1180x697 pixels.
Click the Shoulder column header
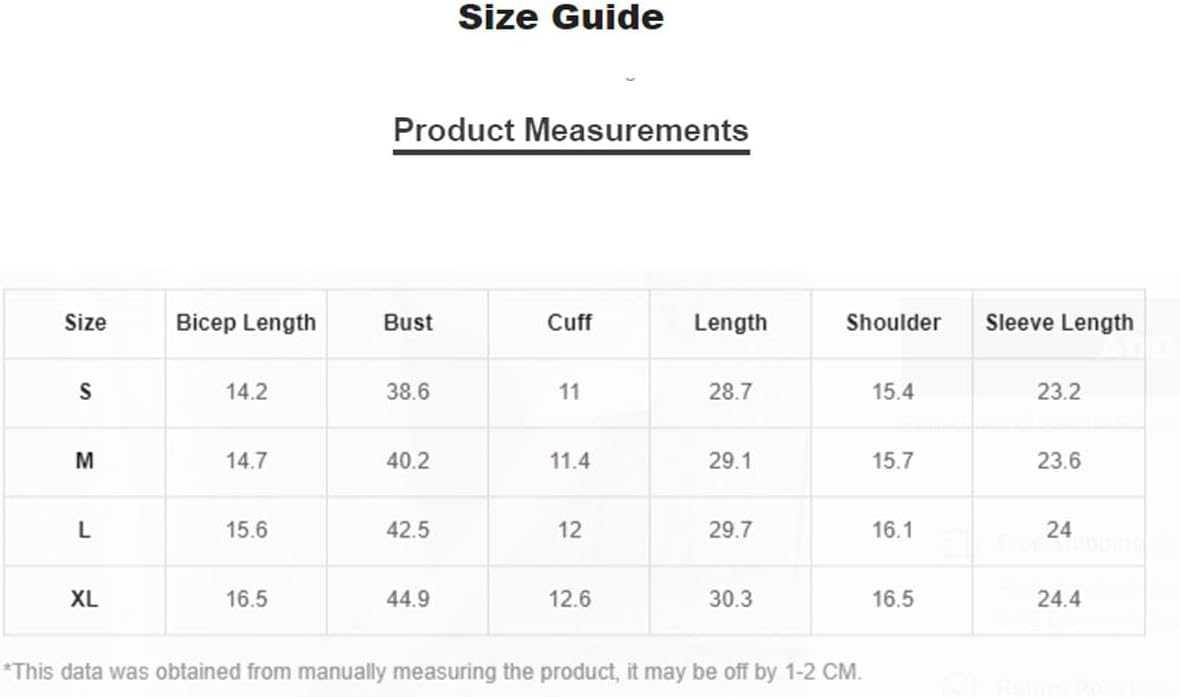[x=893, y=323]
